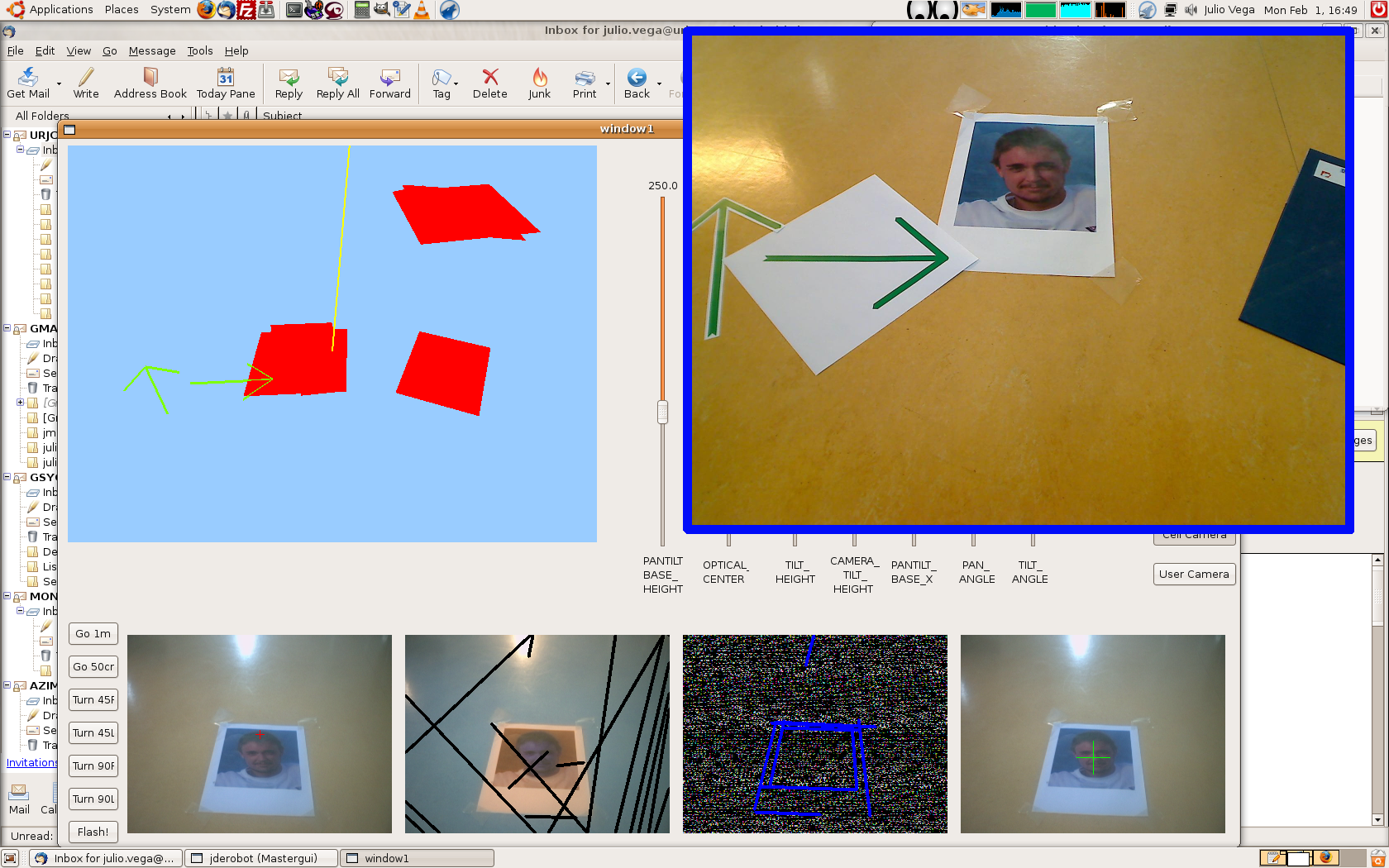Click the User Camera button
The width and height of the screenshot is (1389, 868).
[1194, 575]
